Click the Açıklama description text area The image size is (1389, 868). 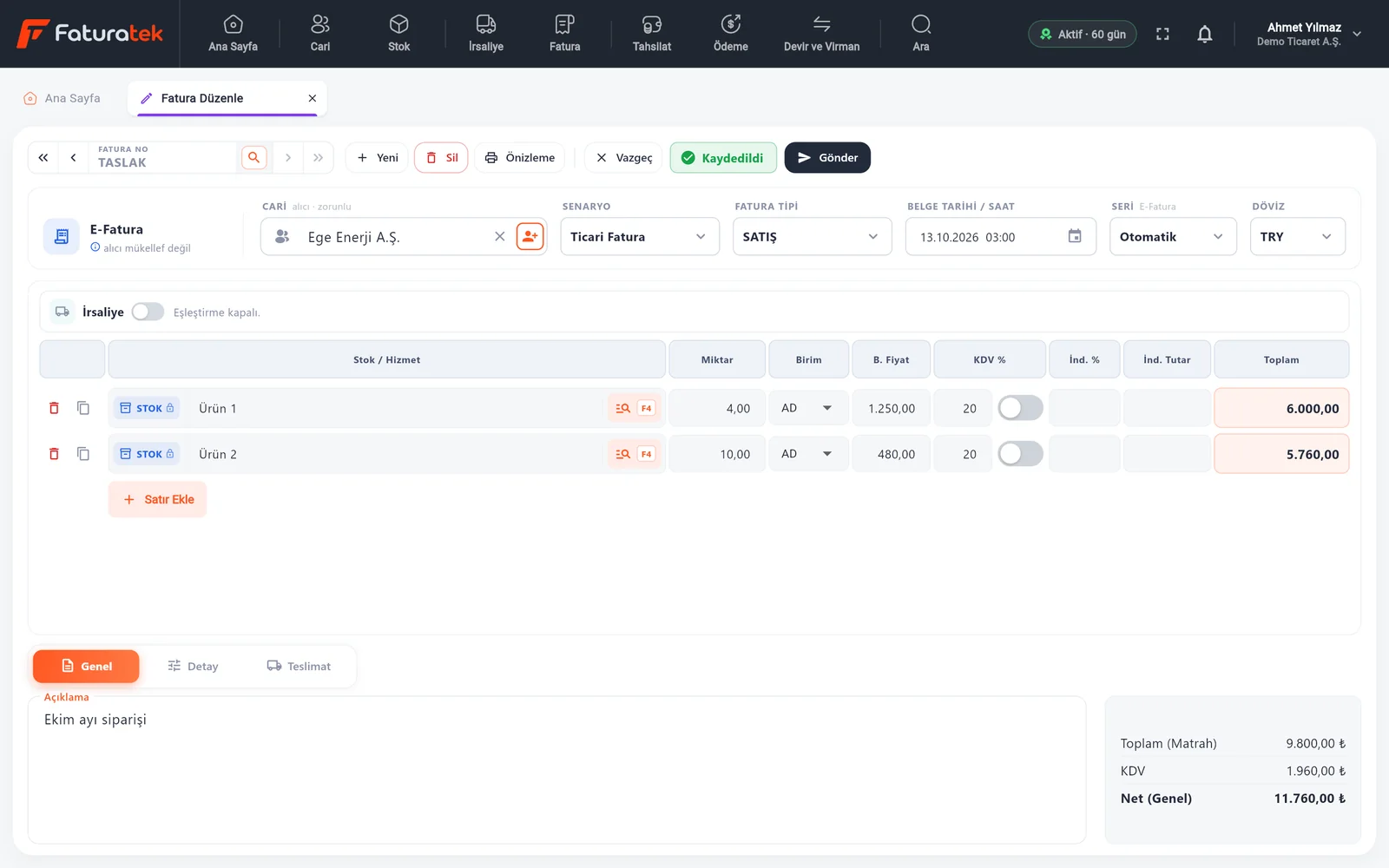556,769
